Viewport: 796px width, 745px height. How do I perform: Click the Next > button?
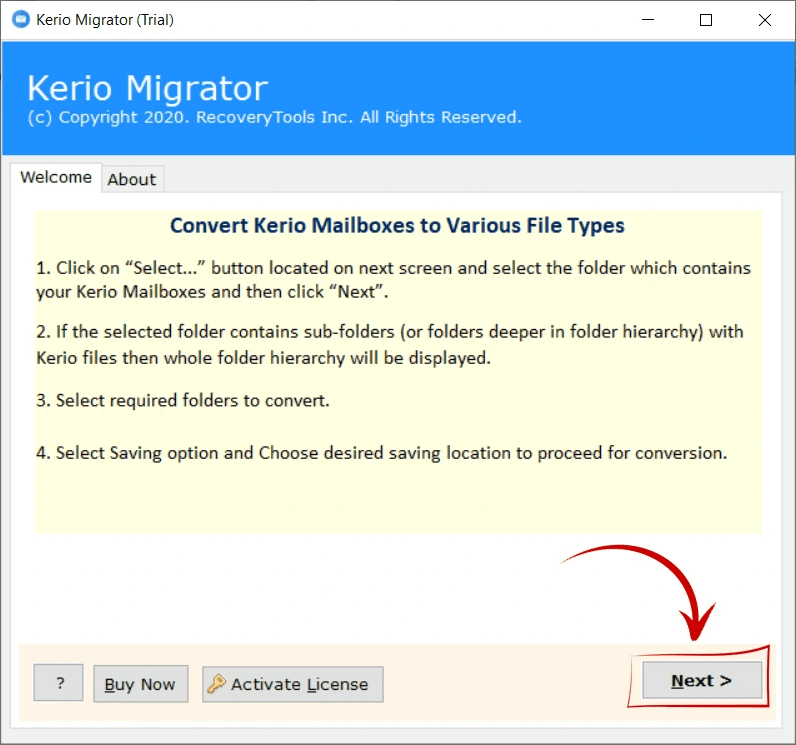(702, 680)
